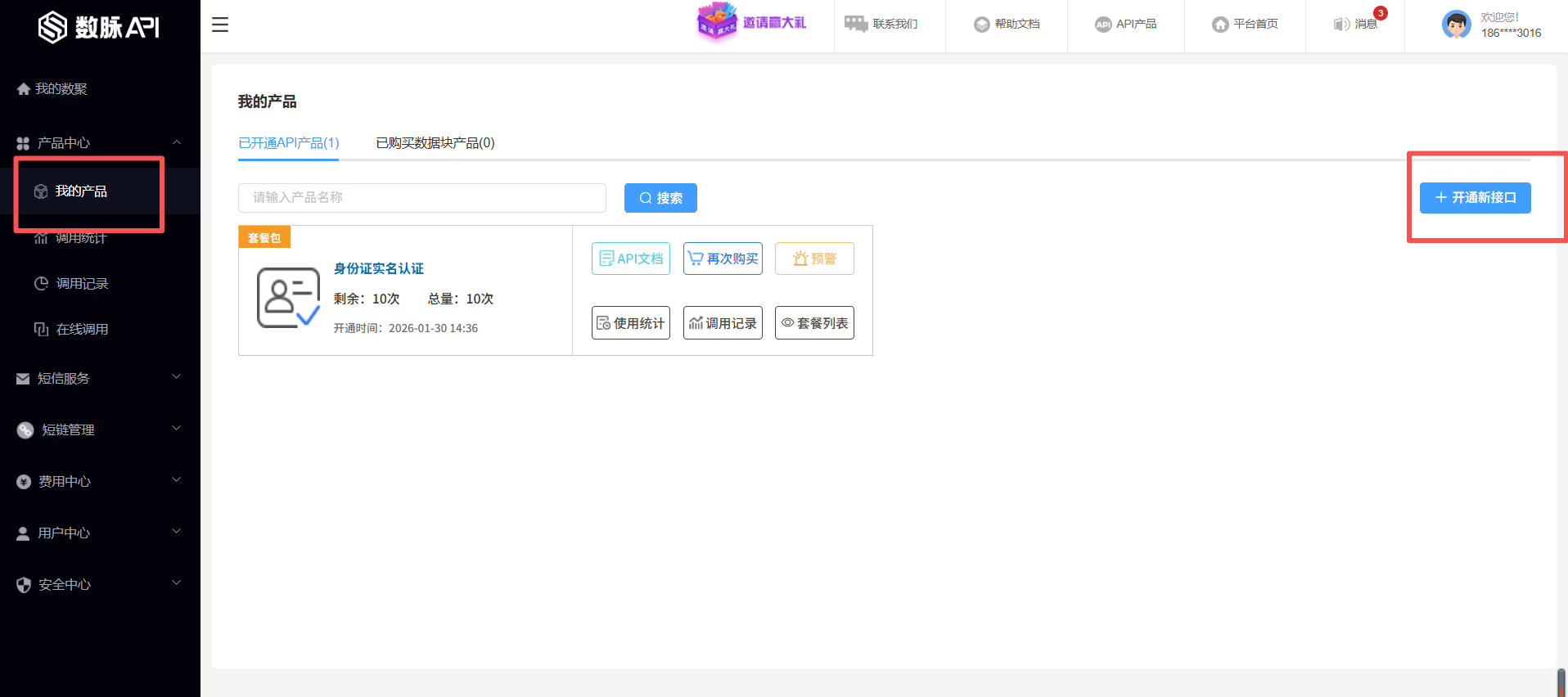Click the user avatar icon

pos(1456,25)
